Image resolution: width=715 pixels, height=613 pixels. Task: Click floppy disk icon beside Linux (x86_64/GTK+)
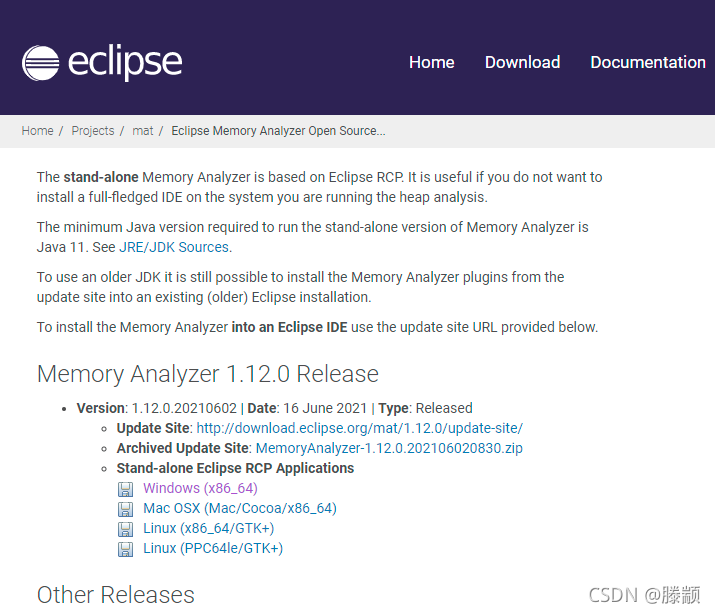click(x=125, y=529)
